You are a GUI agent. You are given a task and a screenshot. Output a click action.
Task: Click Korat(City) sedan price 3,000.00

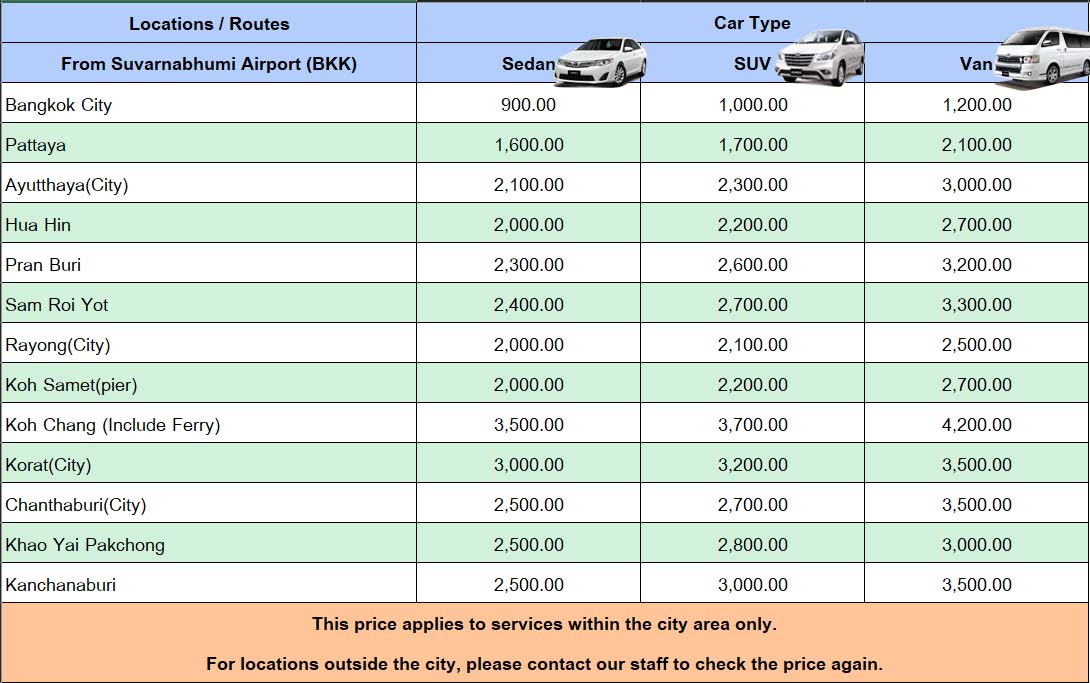[x=528, y=465]
